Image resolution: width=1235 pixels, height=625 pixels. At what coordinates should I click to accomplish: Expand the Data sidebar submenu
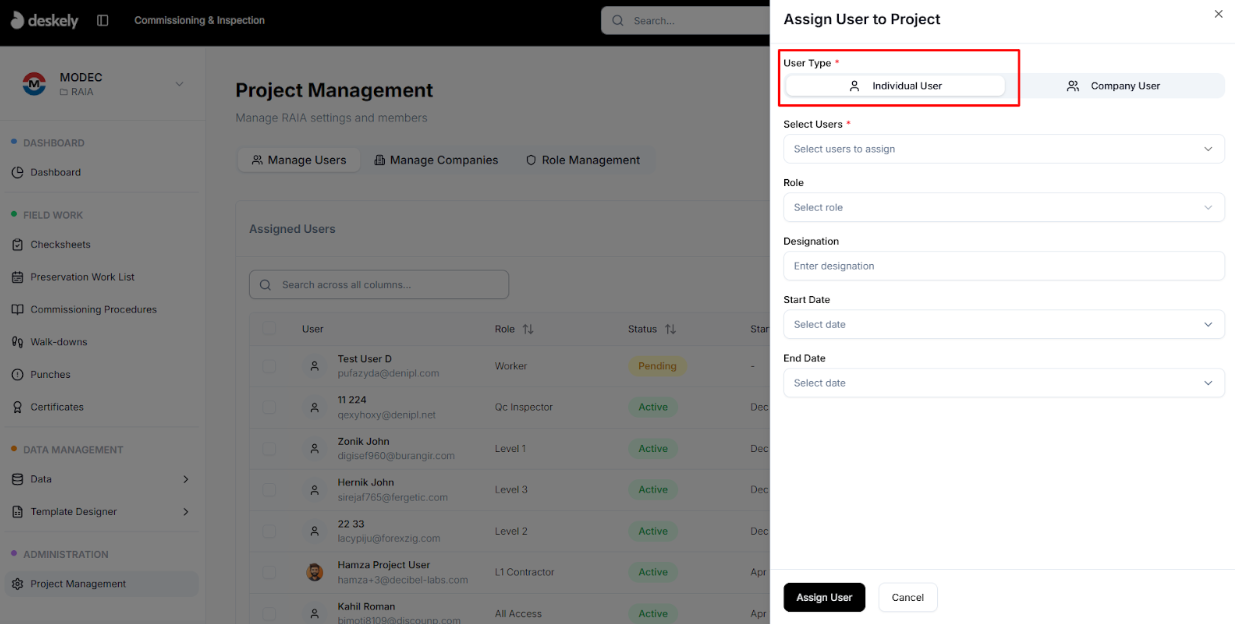[100, 479]
